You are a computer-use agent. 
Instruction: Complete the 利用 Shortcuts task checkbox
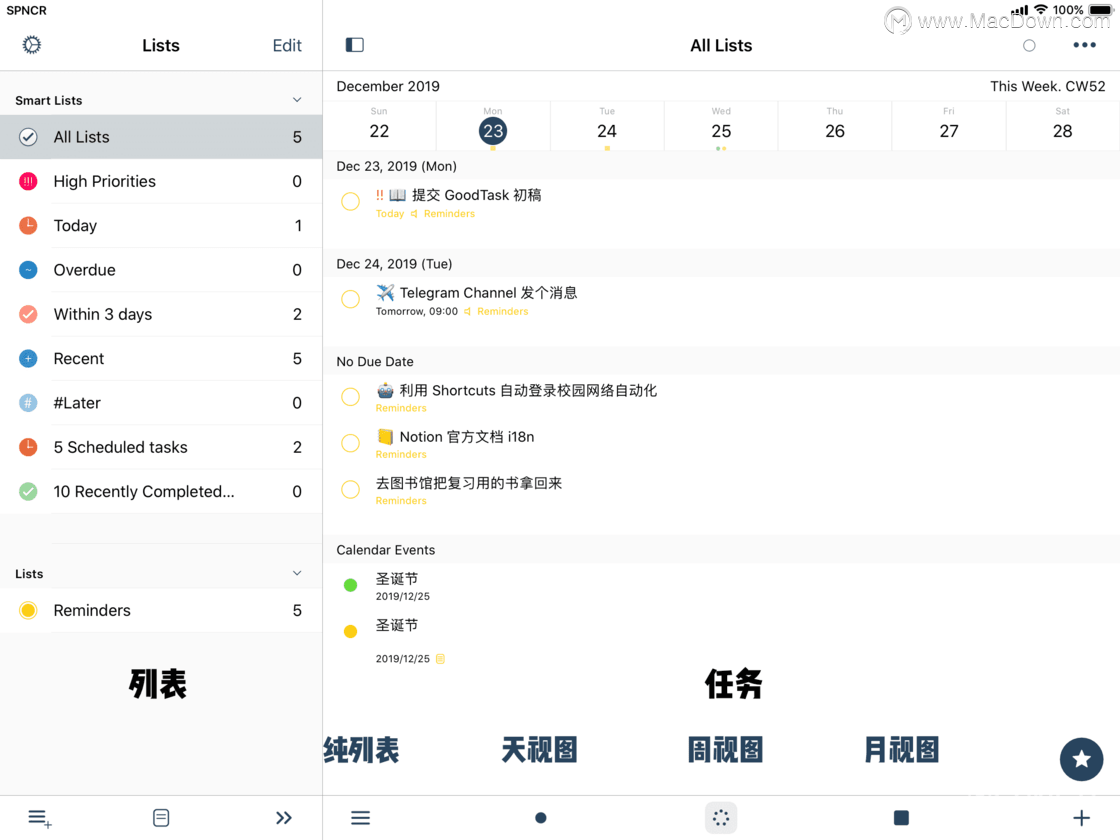(x=350, y=396)
